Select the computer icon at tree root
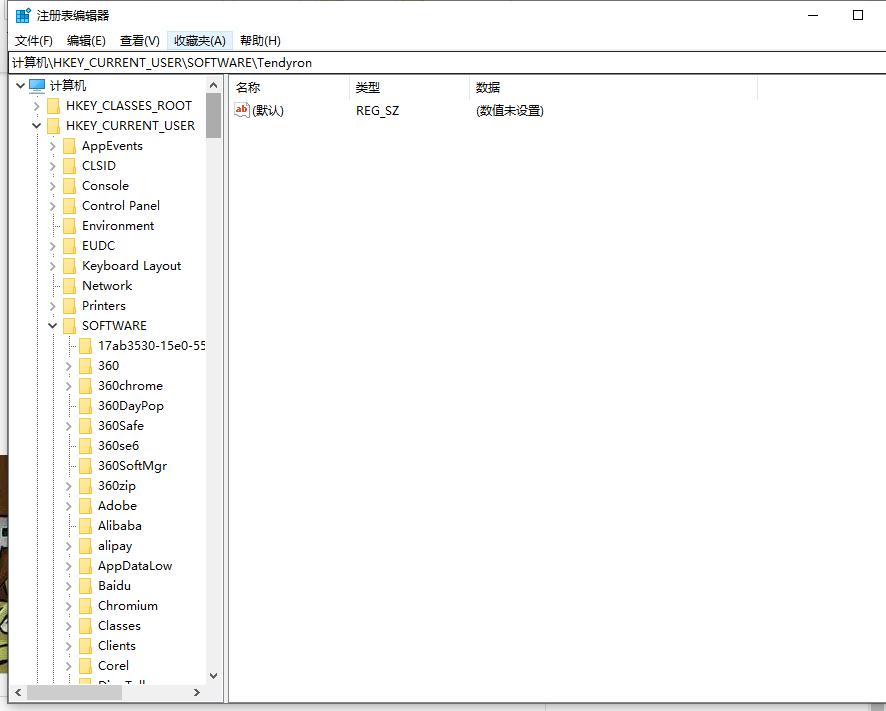 pos(37,86)
